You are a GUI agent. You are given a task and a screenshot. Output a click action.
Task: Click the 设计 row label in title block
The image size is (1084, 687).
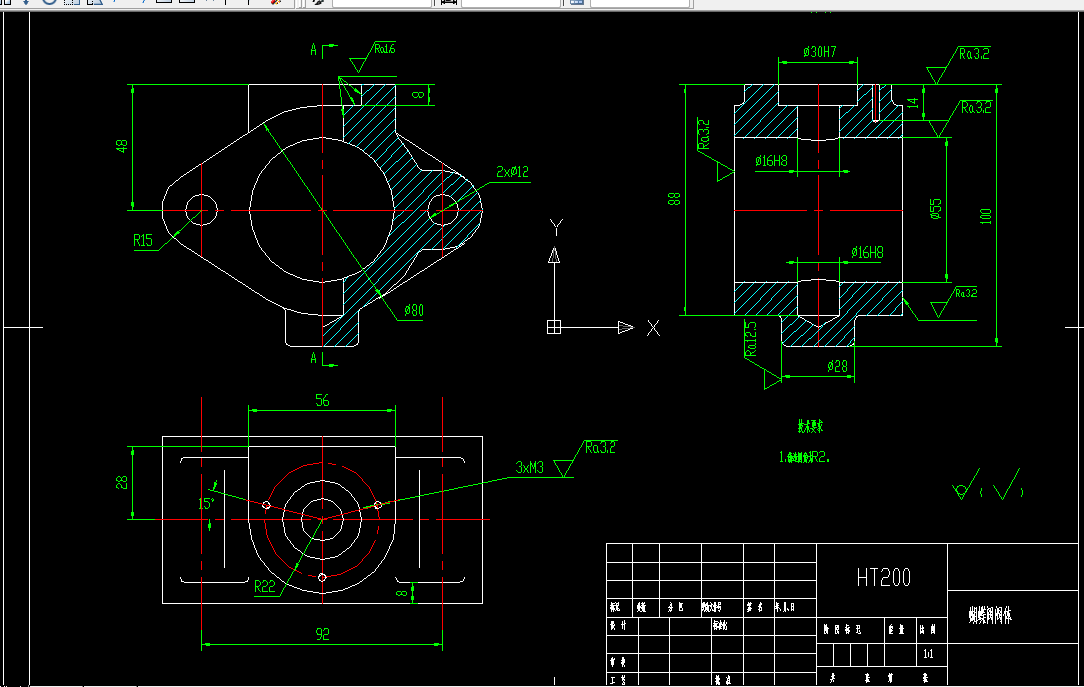pos(618,625)
